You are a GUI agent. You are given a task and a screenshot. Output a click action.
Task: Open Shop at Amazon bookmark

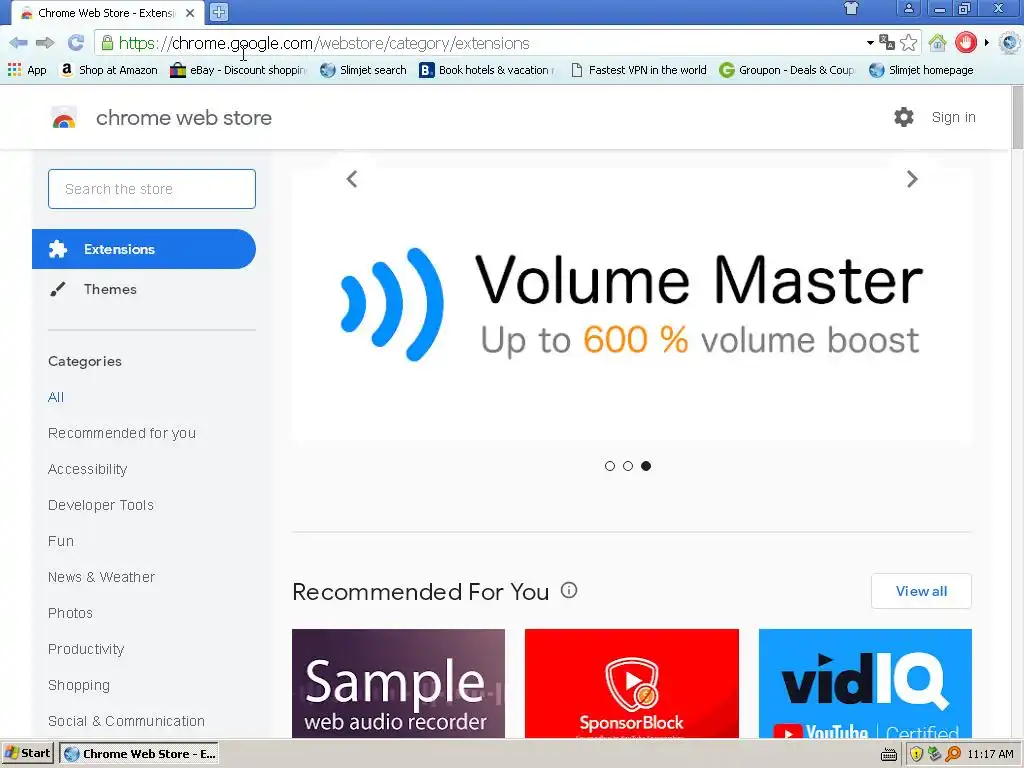tap(108, 70)
